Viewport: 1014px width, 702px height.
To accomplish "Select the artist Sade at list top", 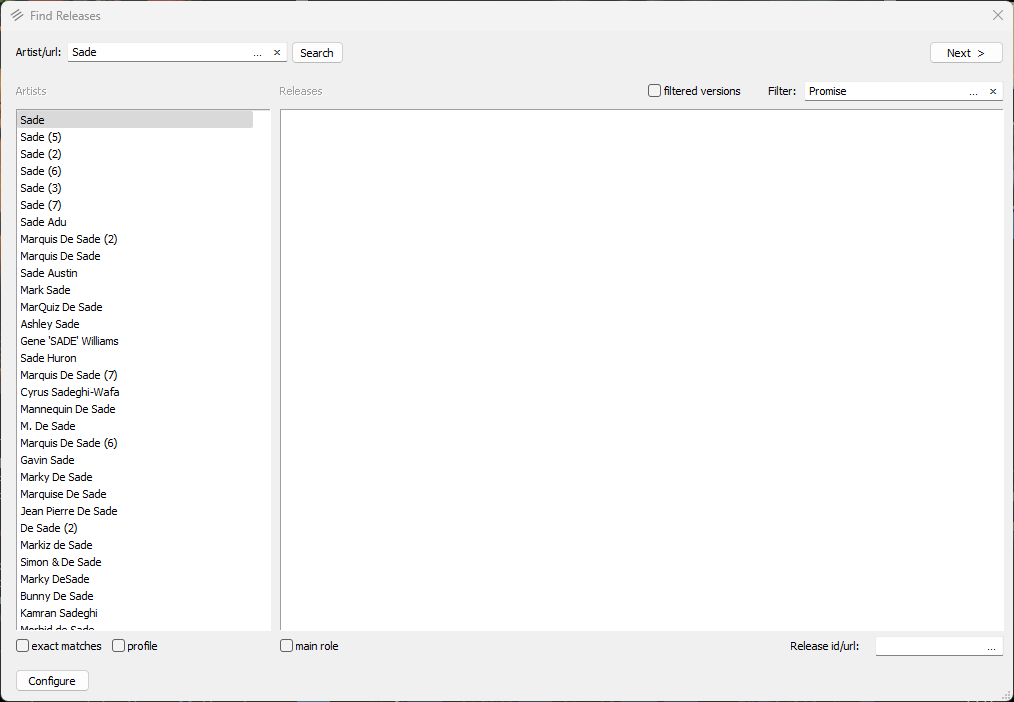I will [135, 120].
